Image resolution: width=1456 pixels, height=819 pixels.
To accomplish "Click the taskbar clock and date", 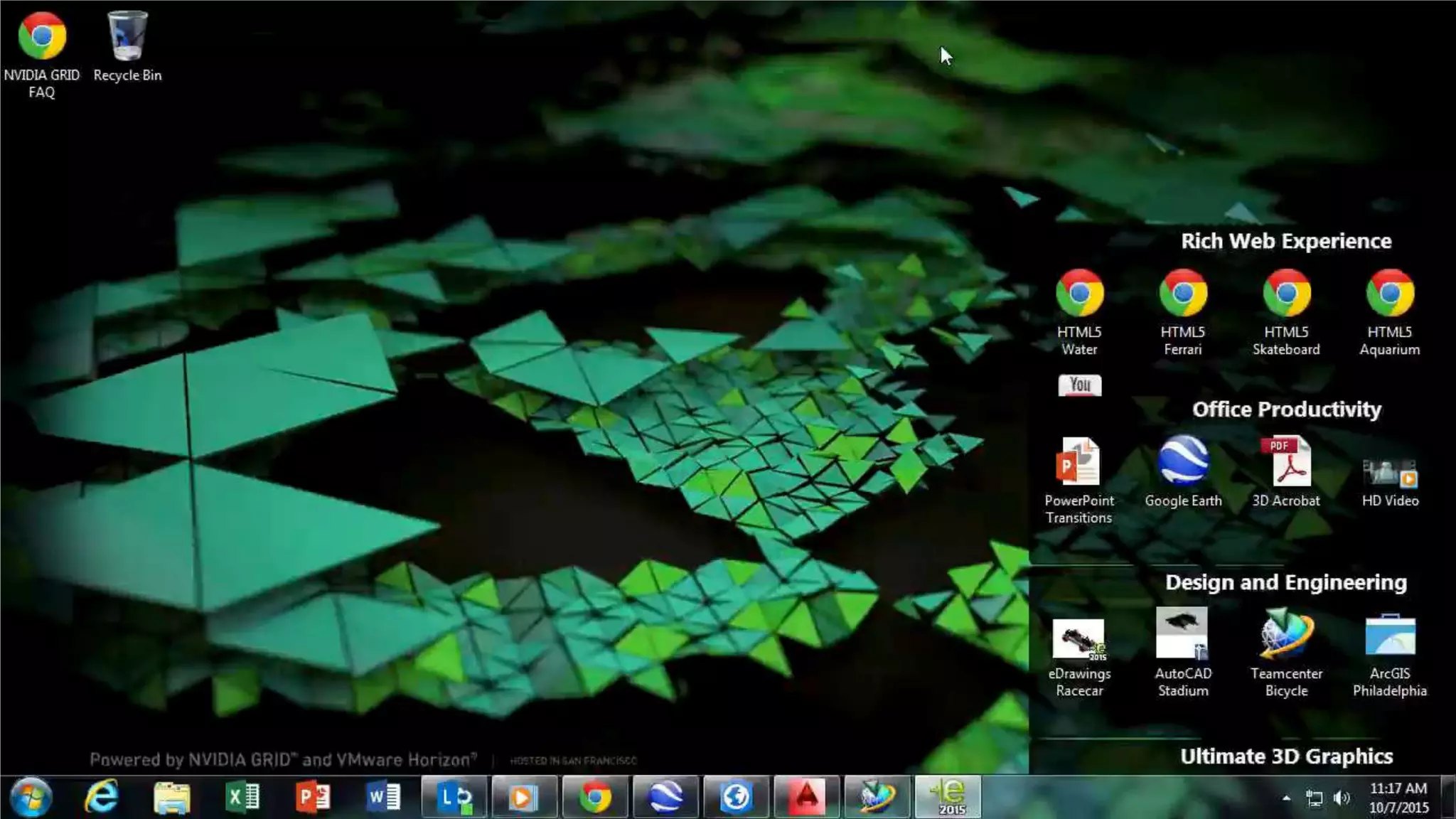I will (1398, 798).
